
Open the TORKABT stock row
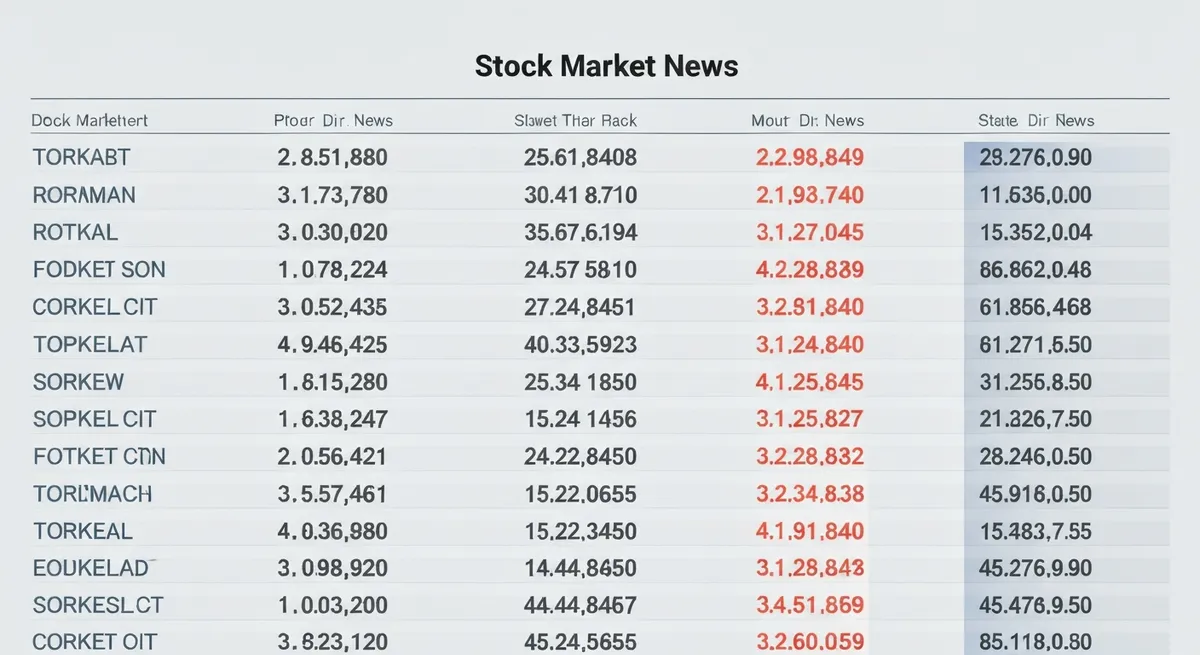click(x=600, y=157)
